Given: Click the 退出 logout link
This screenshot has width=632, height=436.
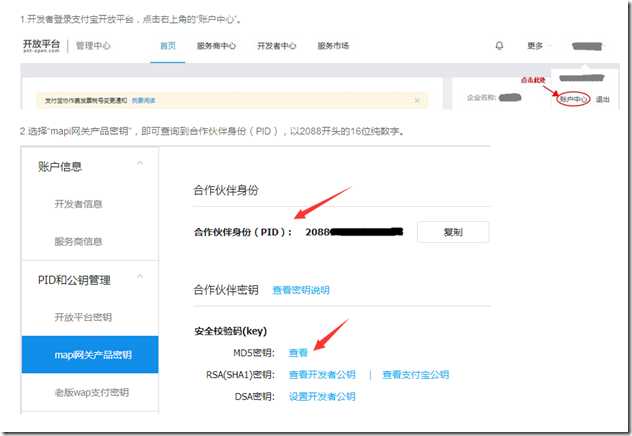Looking at the screenshot, I should [x=603, y=99].
